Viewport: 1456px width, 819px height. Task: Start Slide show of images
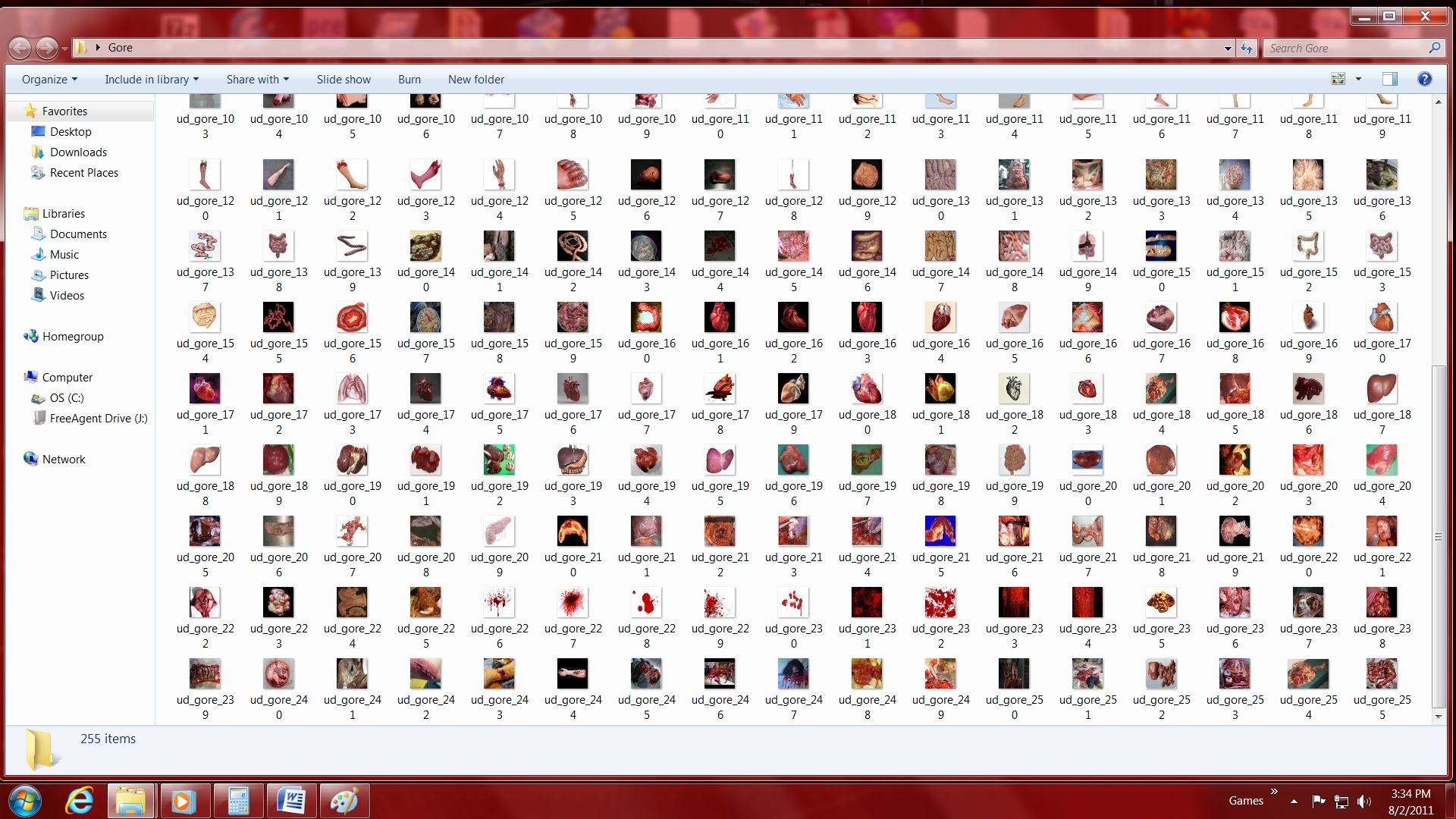tap(344, 80)
